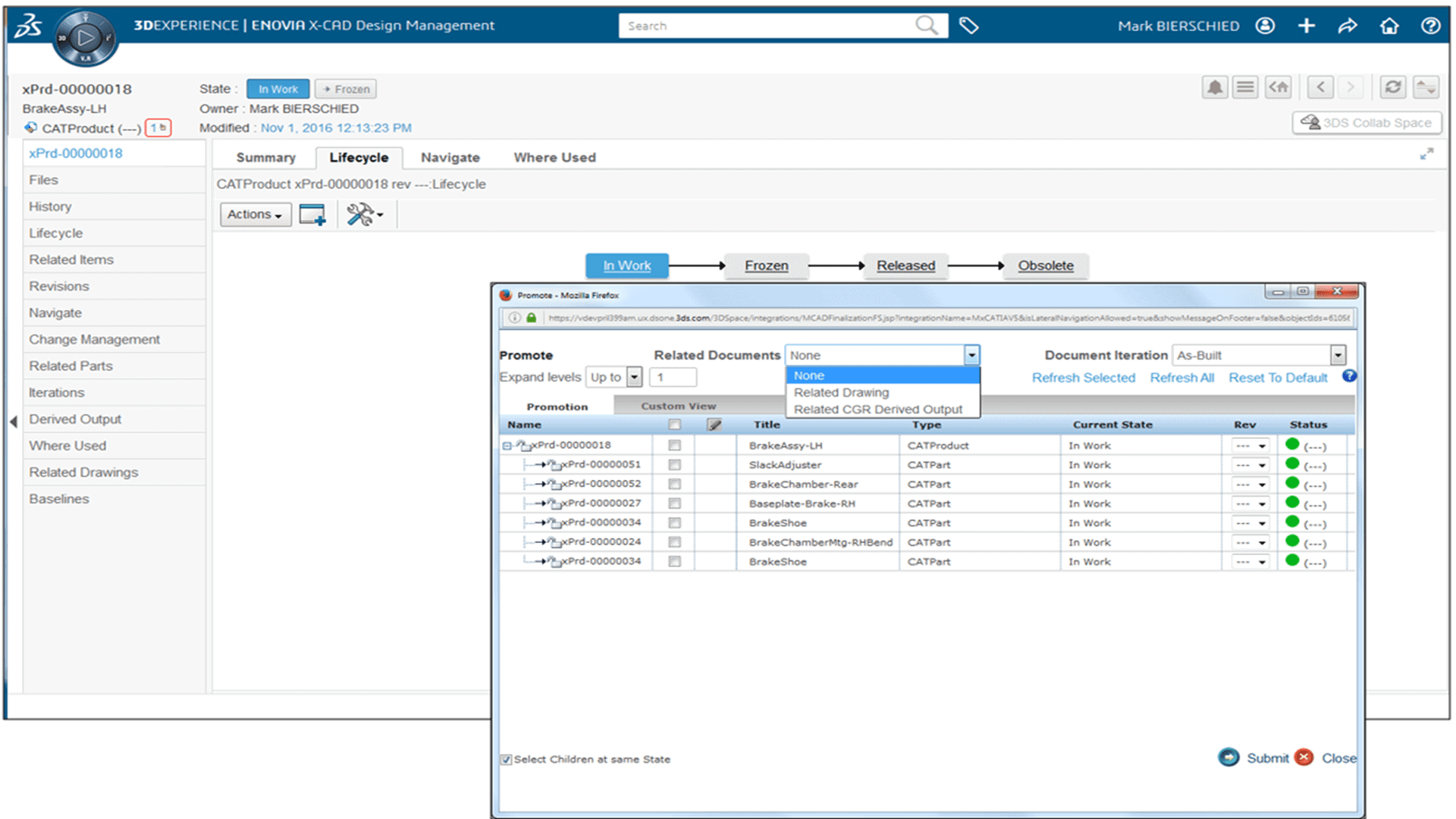Open the Actions dropdown
The height and width of the screenshot is (819, 1456).
pos(256,215)
